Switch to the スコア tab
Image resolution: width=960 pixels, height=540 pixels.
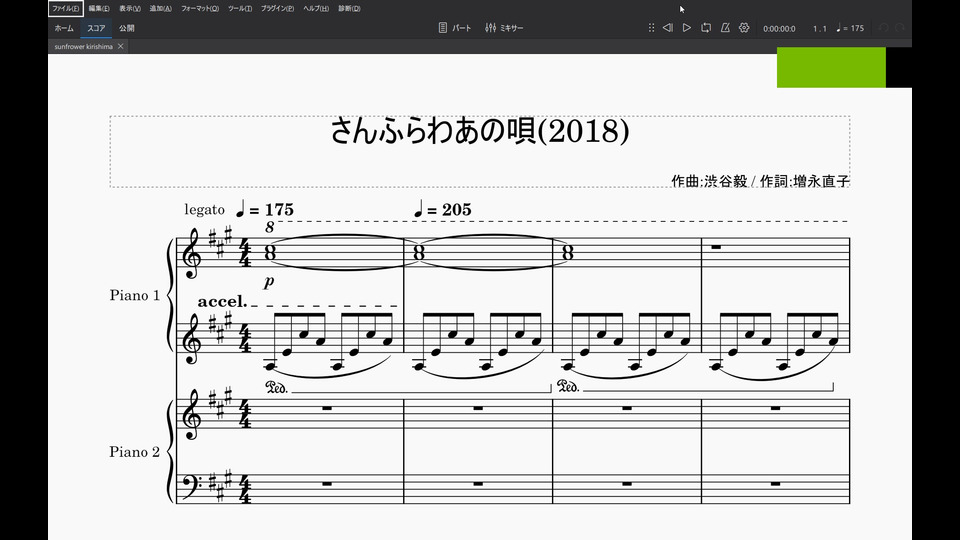(x=96, y=28)
